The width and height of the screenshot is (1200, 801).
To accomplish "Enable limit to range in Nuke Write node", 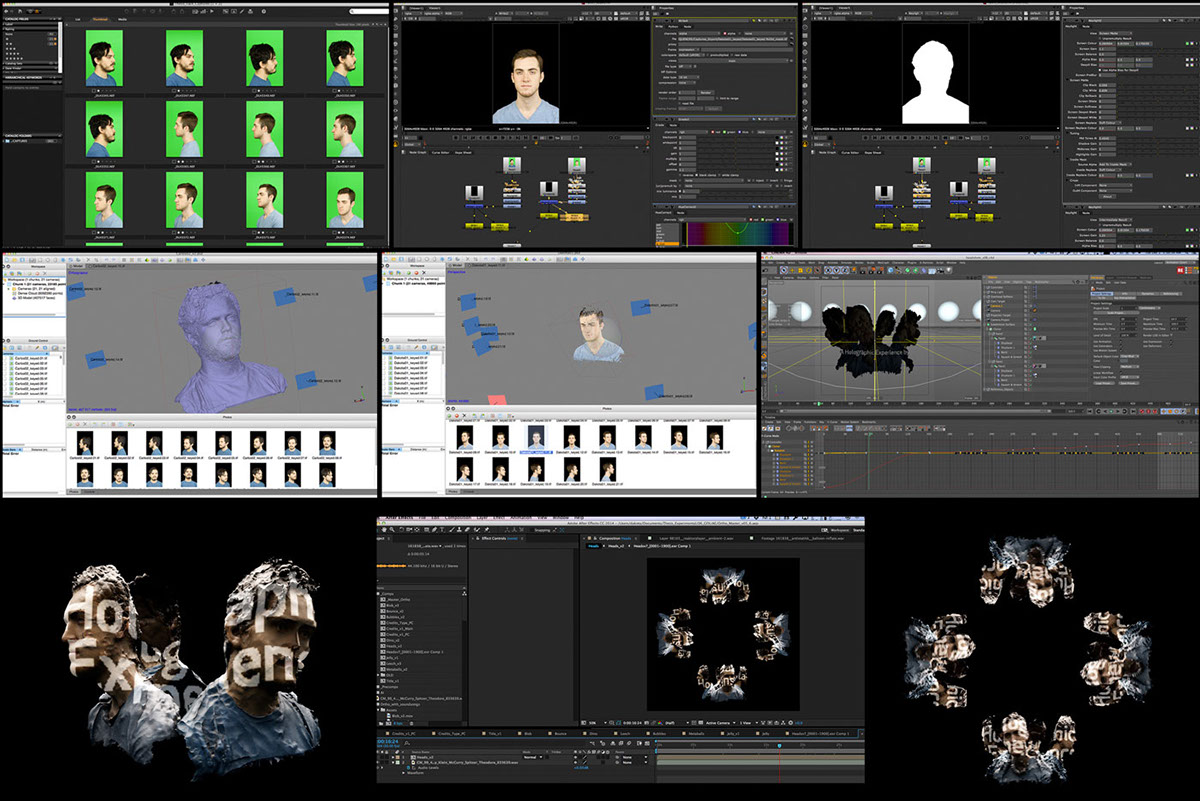I will [x=717, y=98].
